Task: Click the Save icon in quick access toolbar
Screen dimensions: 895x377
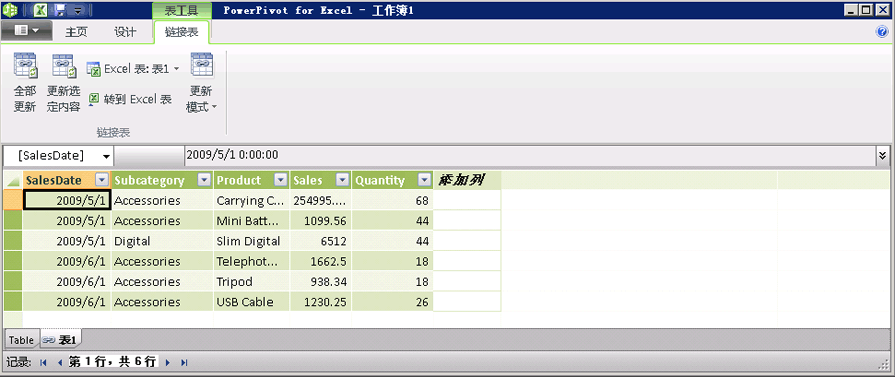Action: click(59, 10)
